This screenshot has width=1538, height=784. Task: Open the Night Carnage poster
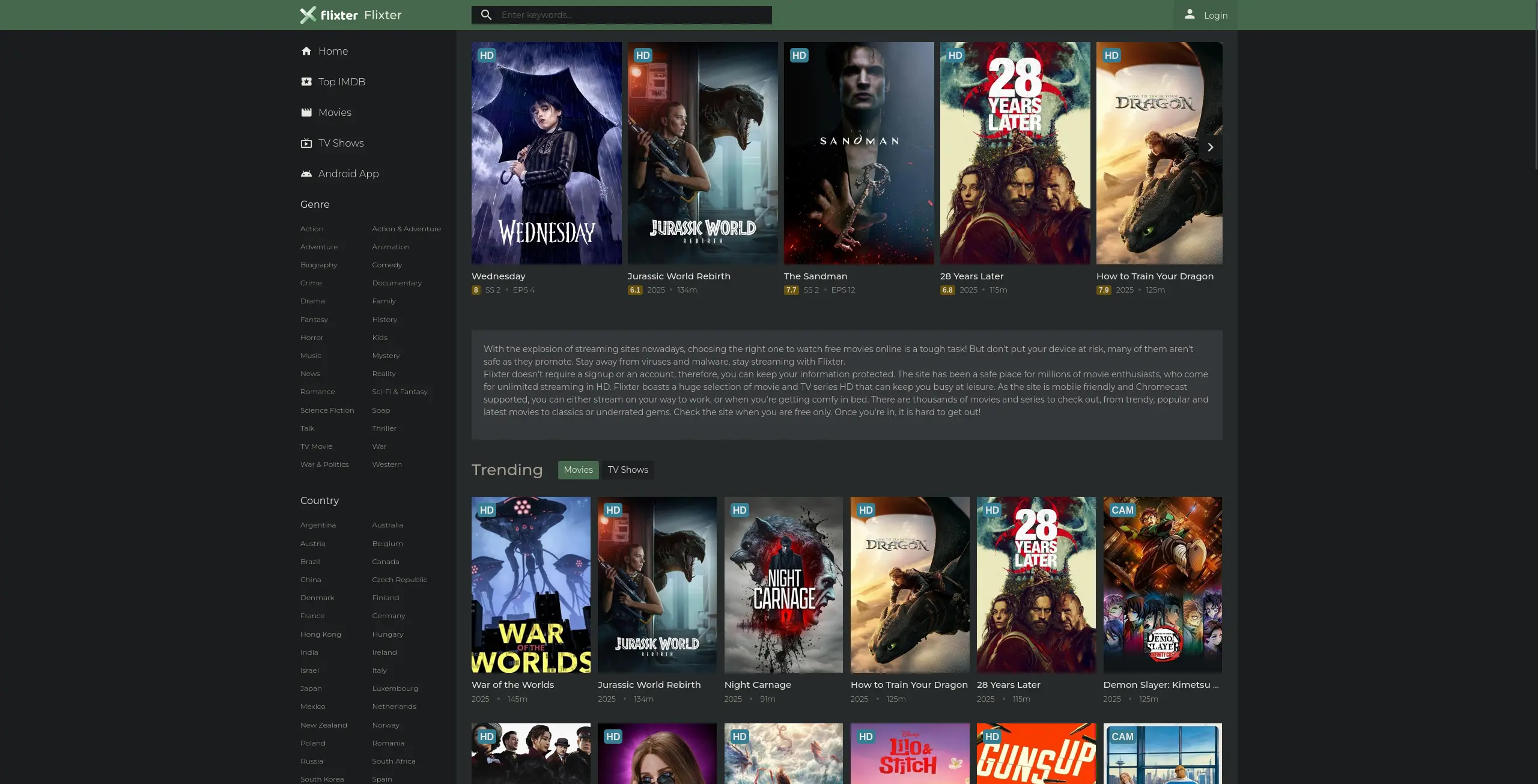pos(783,585)
